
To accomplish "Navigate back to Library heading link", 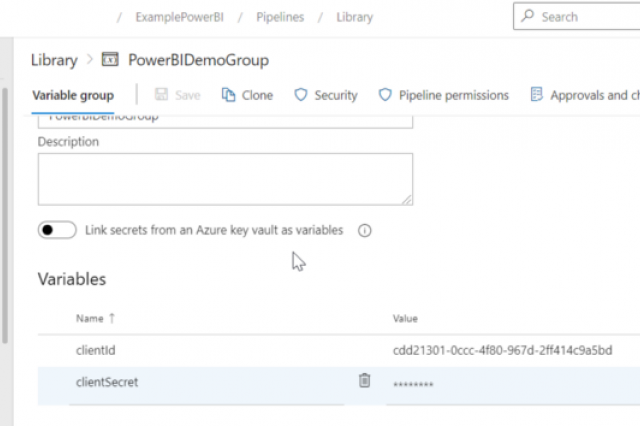I will pyautogui.click(x=54, y=60).
